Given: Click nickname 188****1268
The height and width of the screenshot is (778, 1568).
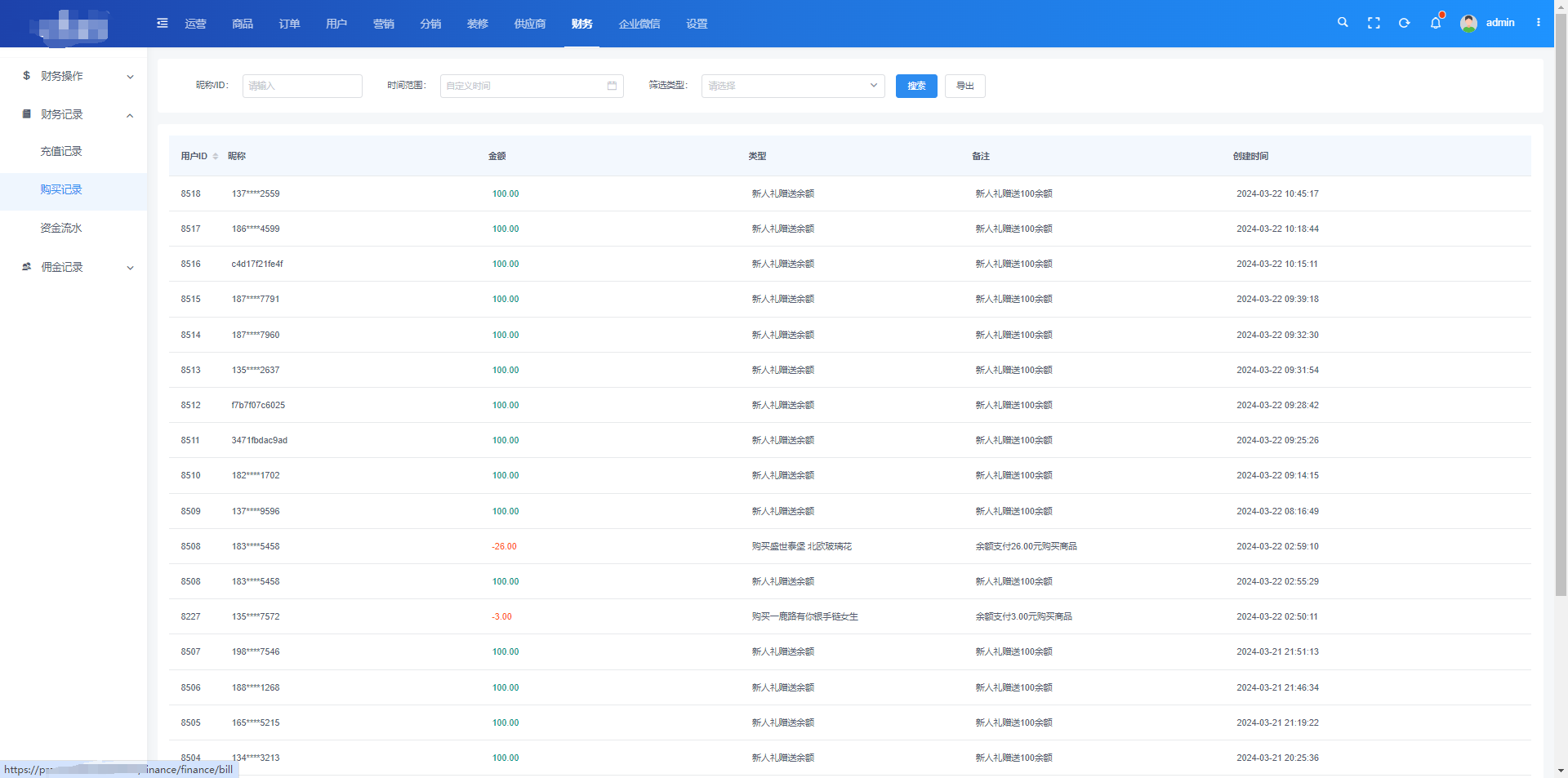Looking at the screenshot, I should [256, 687].
